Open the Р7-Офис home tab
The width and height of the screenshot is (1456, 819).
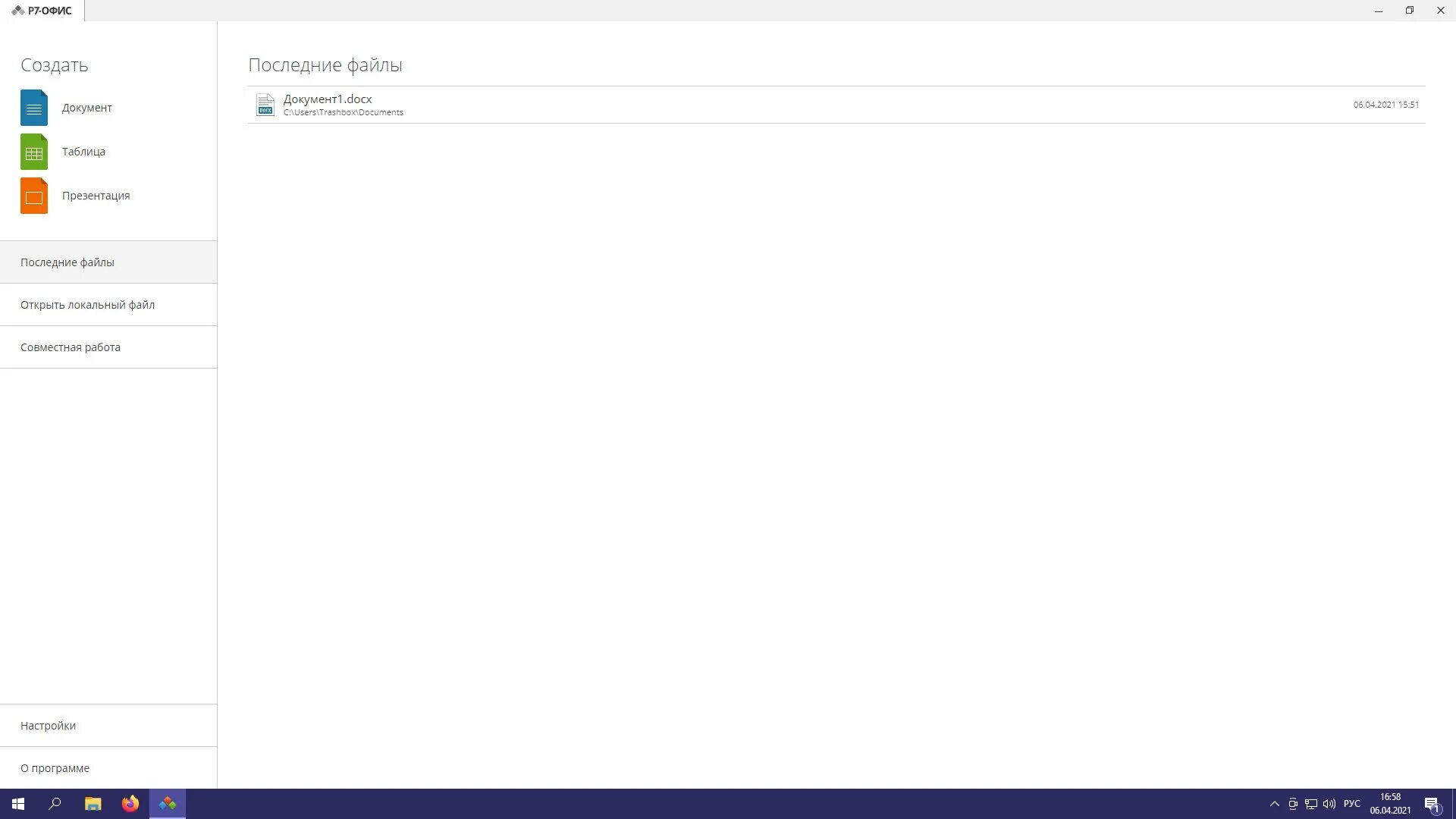(x=42, y=11)
